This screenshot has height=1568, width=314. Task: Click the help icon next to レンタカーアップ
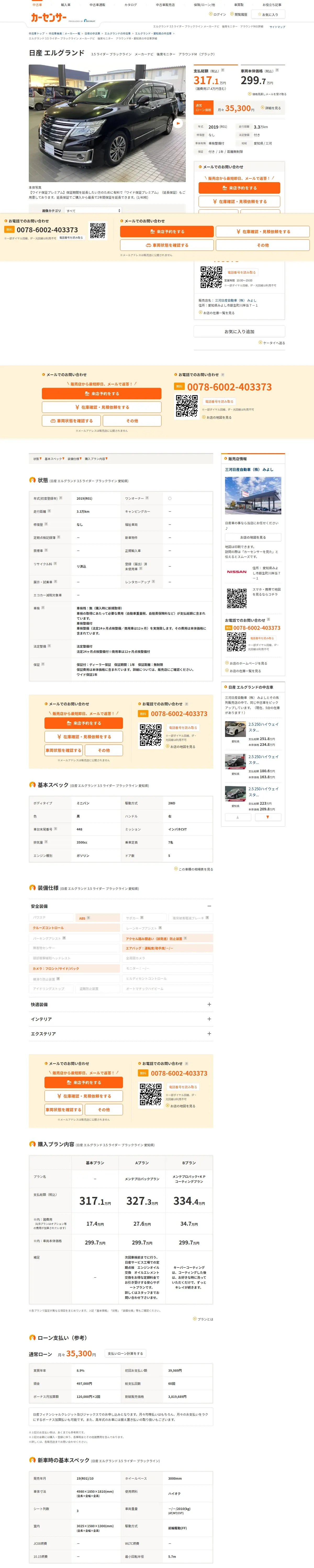click(153, 581)
